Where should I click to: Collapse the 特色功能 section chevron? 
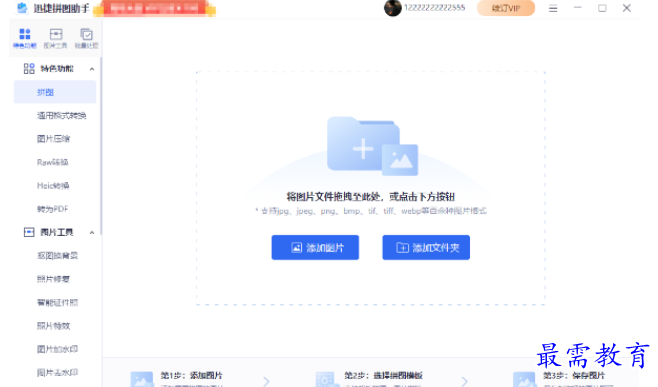[x=92, y=69]
